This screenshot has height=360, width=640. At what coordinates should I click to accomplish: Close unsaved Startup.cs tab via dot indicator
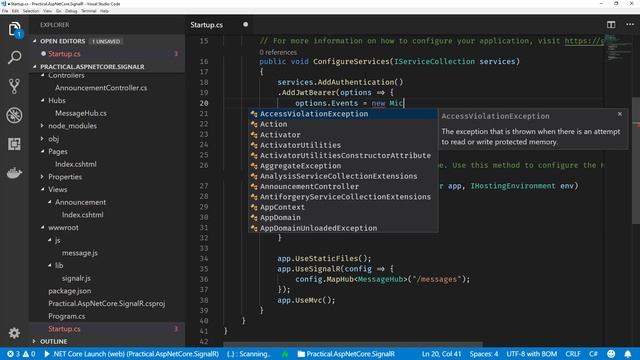tap(245, 24)
